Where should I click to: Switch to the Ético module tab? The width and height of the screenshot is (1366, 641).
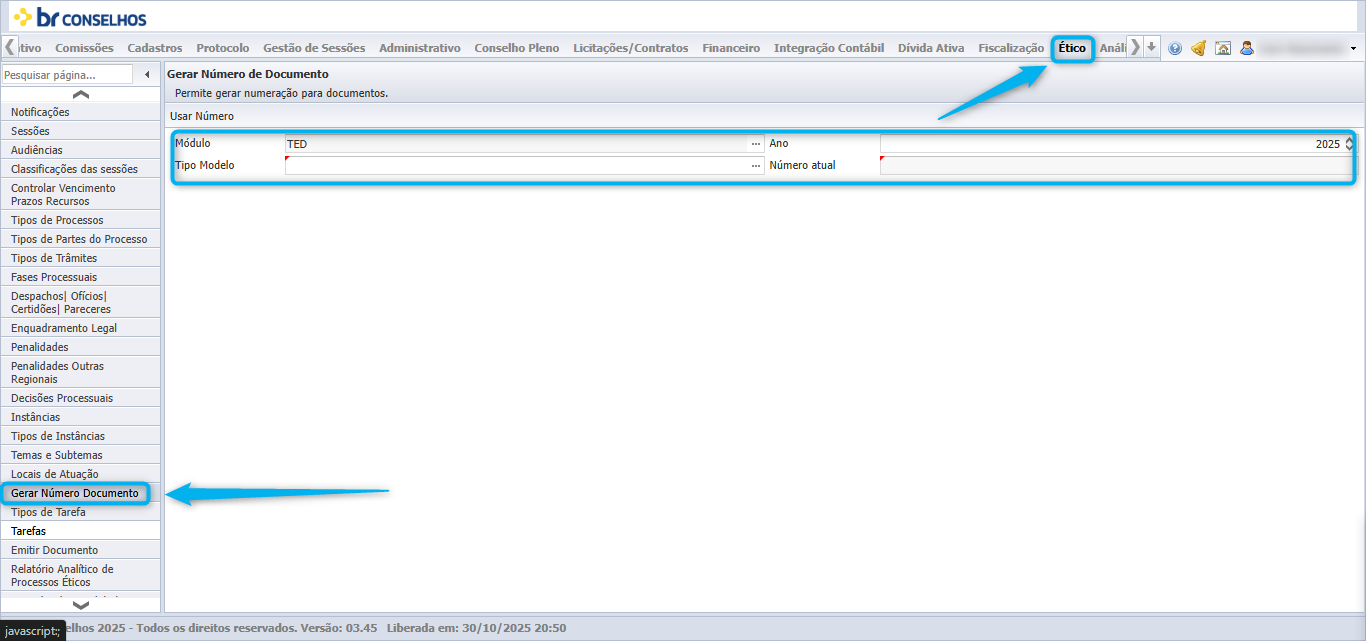pos(1072,48)
